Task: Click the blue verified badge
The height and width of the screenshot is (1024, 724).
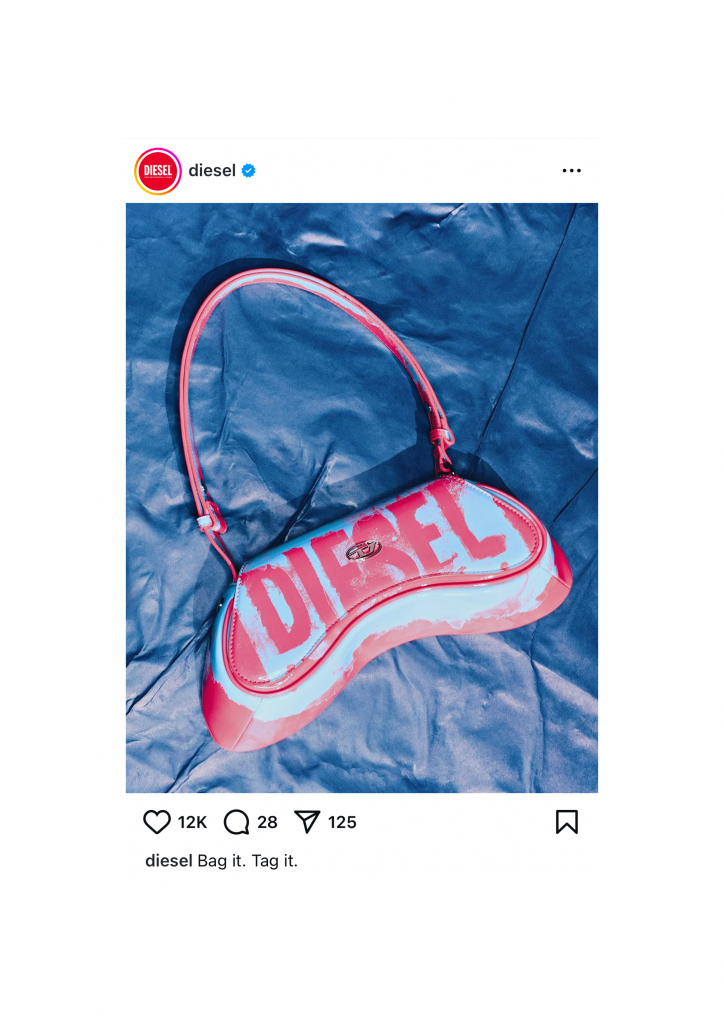Action: click(248, 170)
